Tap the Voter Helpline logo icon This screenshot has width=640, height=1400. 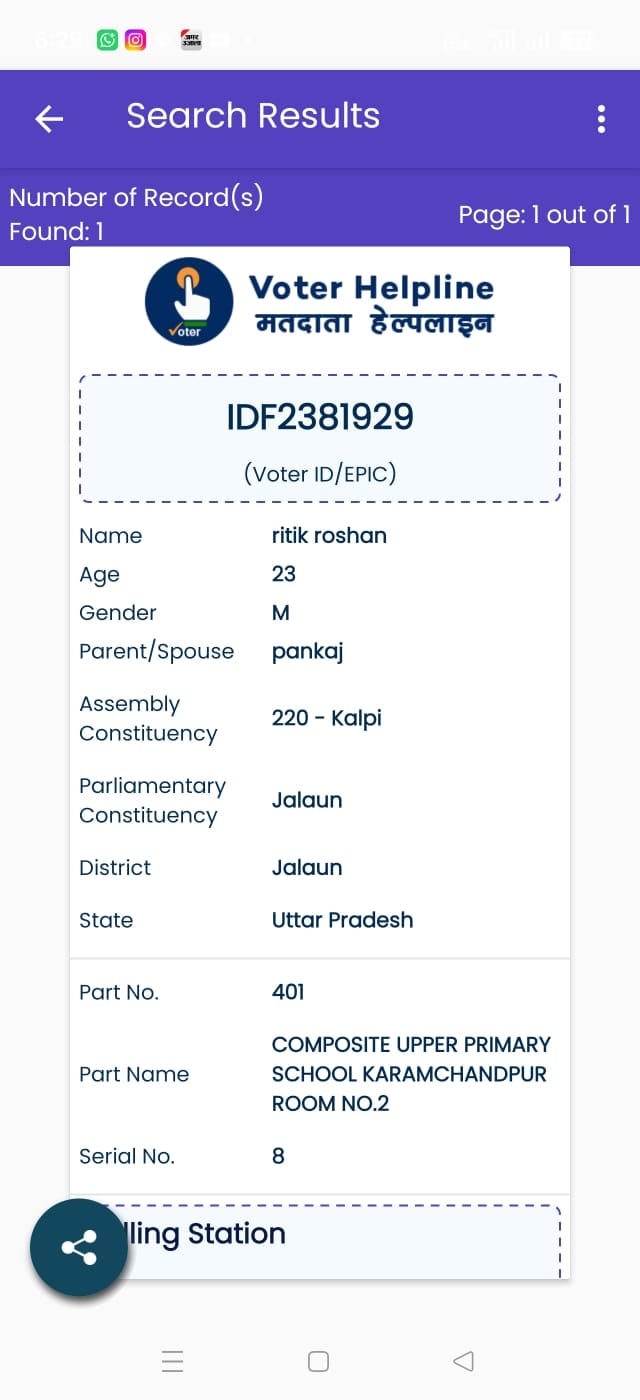[189, 301]
